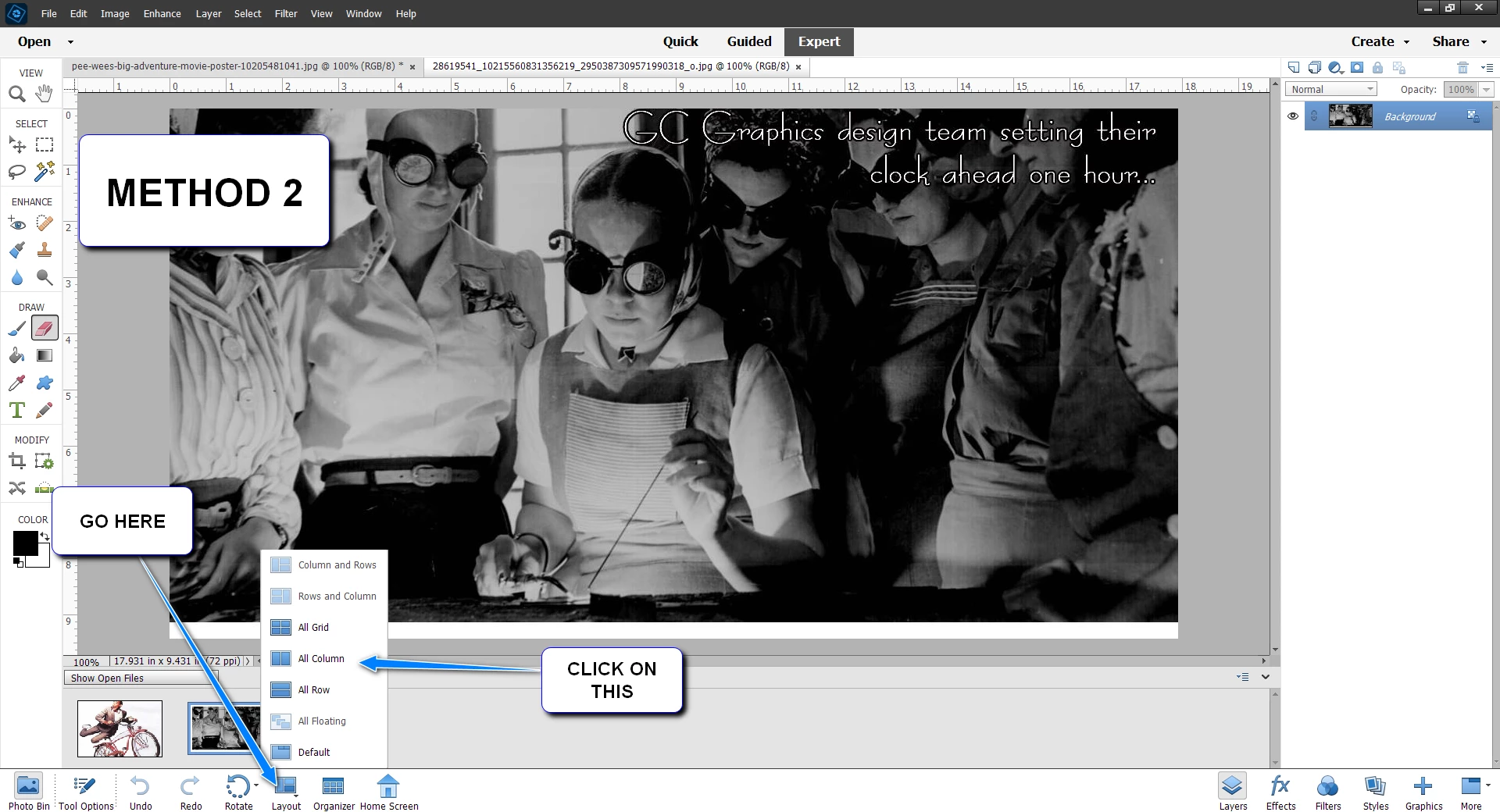Image resolution: width=1500 pixels, height=812 pixels.
Task: Select the Lasso tool
Action: (x=16, y=172)
